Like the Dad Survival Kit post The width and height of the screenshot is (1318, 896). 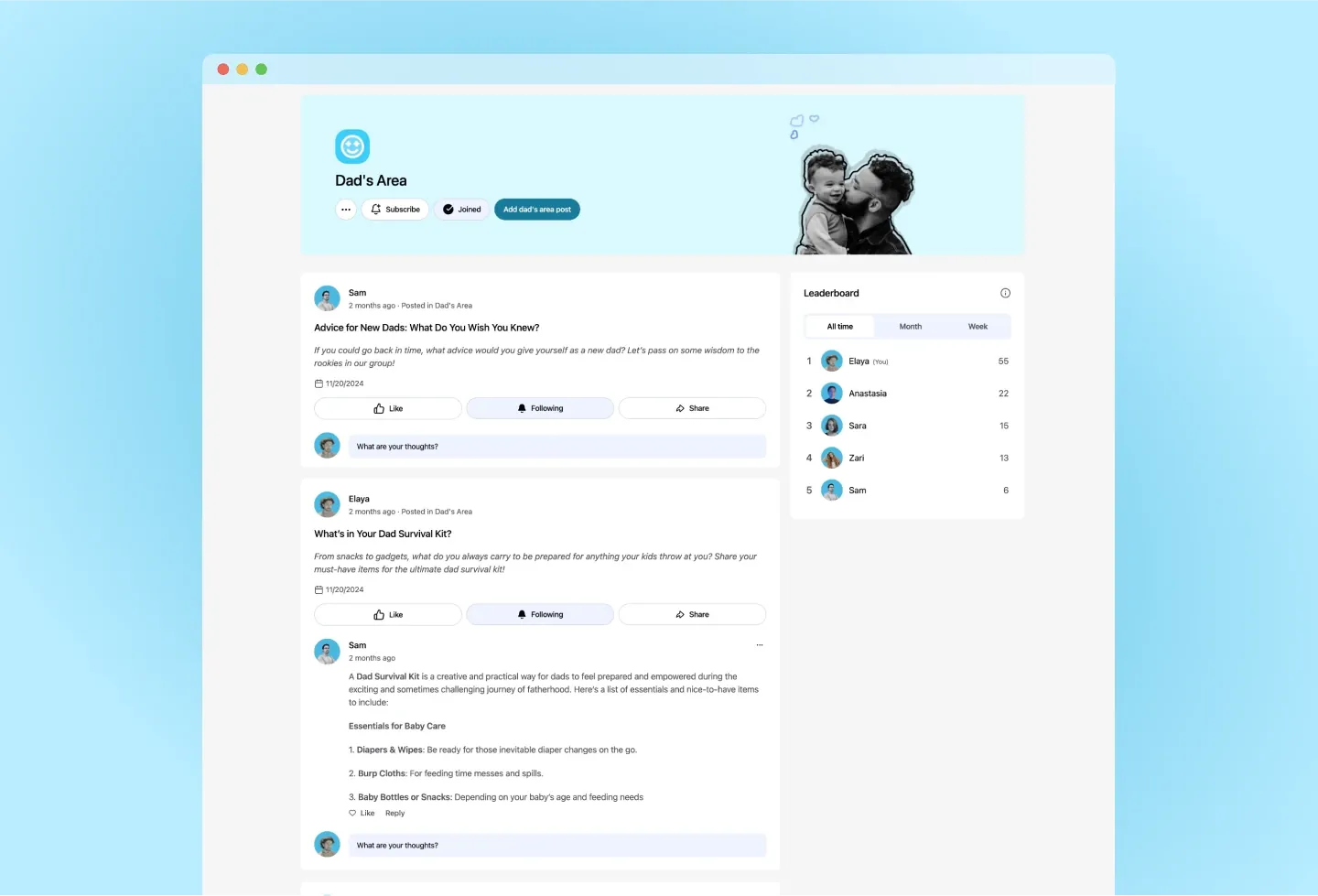tap(388, 614)
